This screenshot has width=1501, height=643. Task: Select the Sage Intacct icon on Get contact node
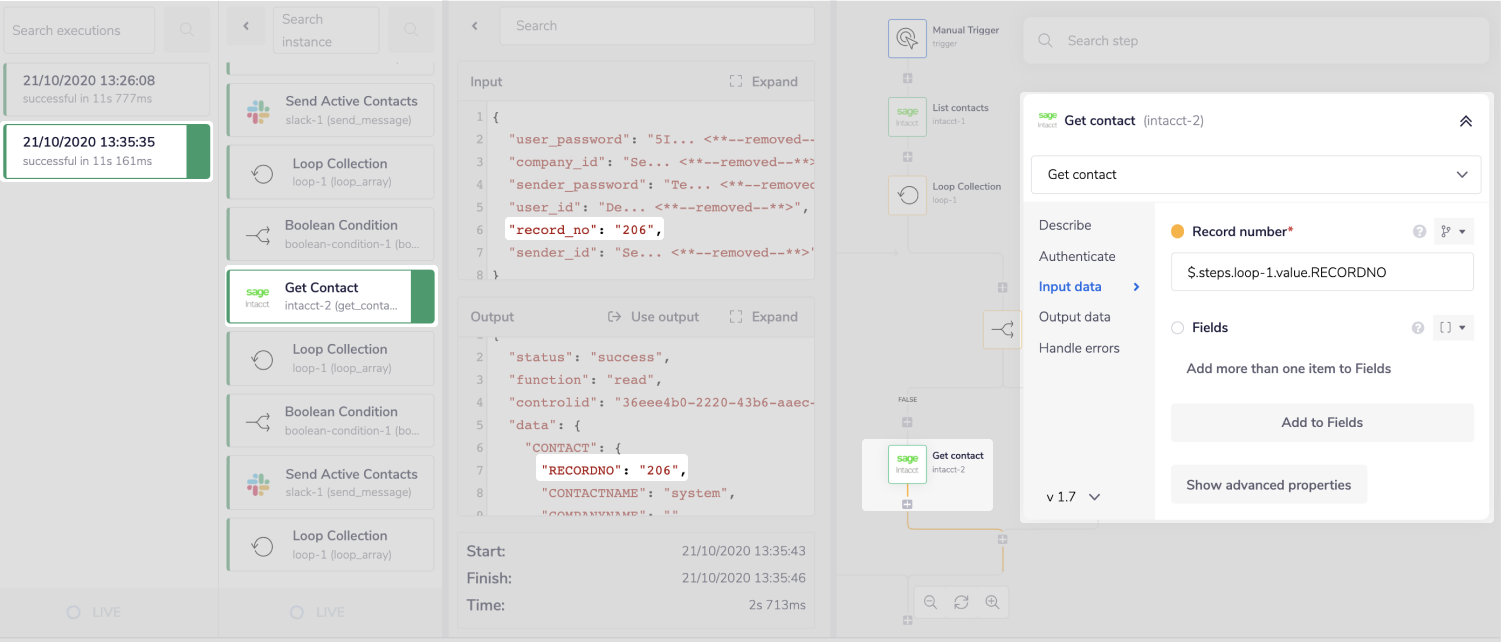pos(907,464)
